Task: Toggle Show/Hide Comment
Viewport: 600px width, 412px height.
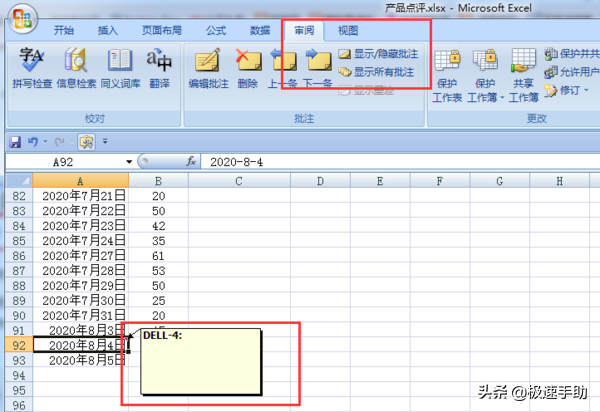Action: coord(378,54)
